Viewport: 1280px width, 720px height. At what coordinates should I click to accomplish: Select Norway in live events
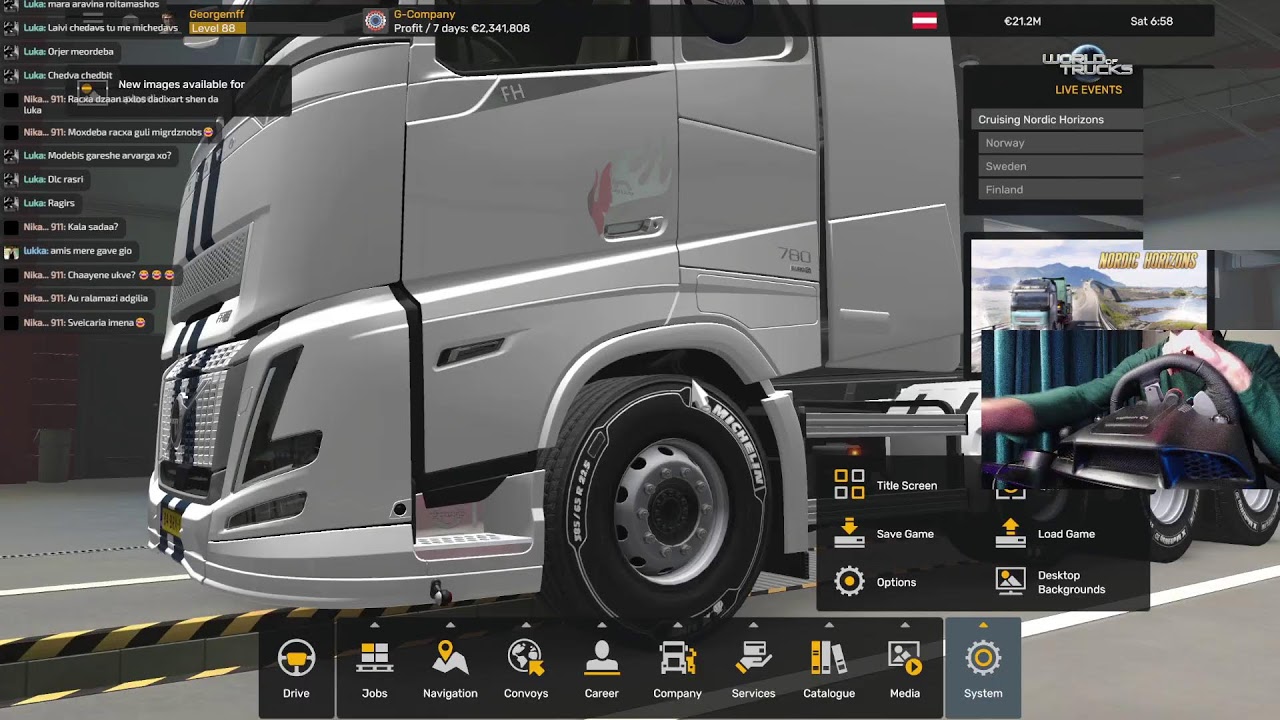(1060, 143)
